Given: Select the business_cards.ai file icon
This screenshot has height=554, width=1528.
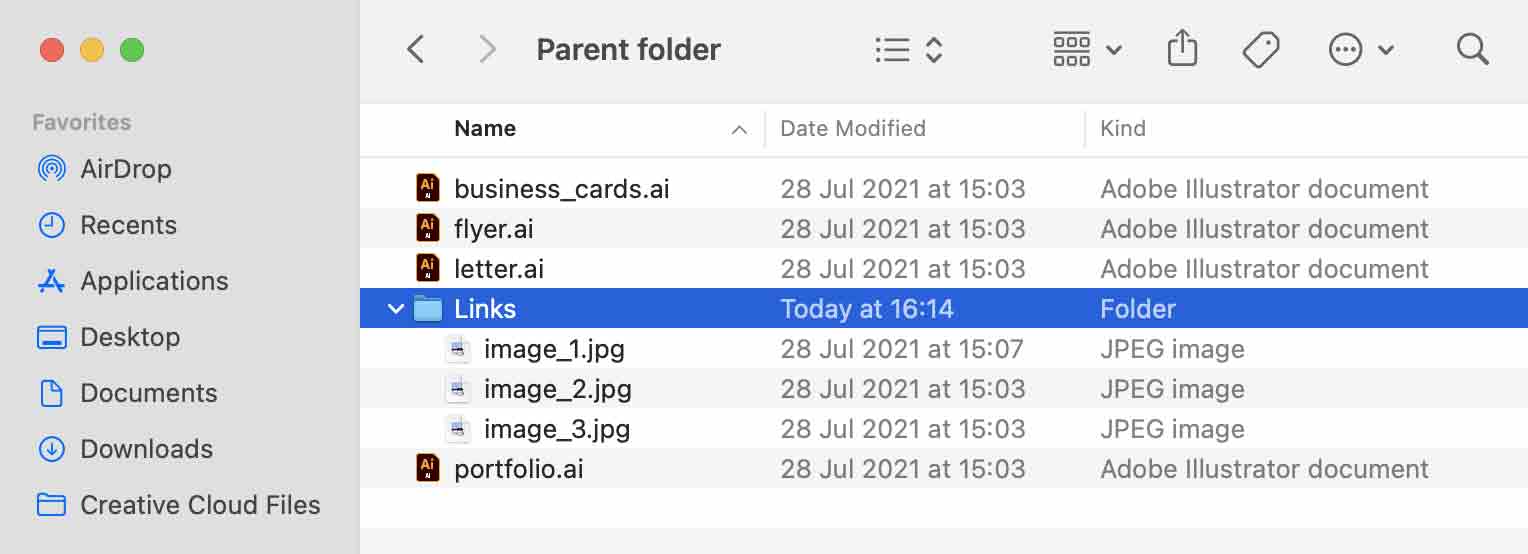Looking at the screenshot, I should (x=428, y=188).
